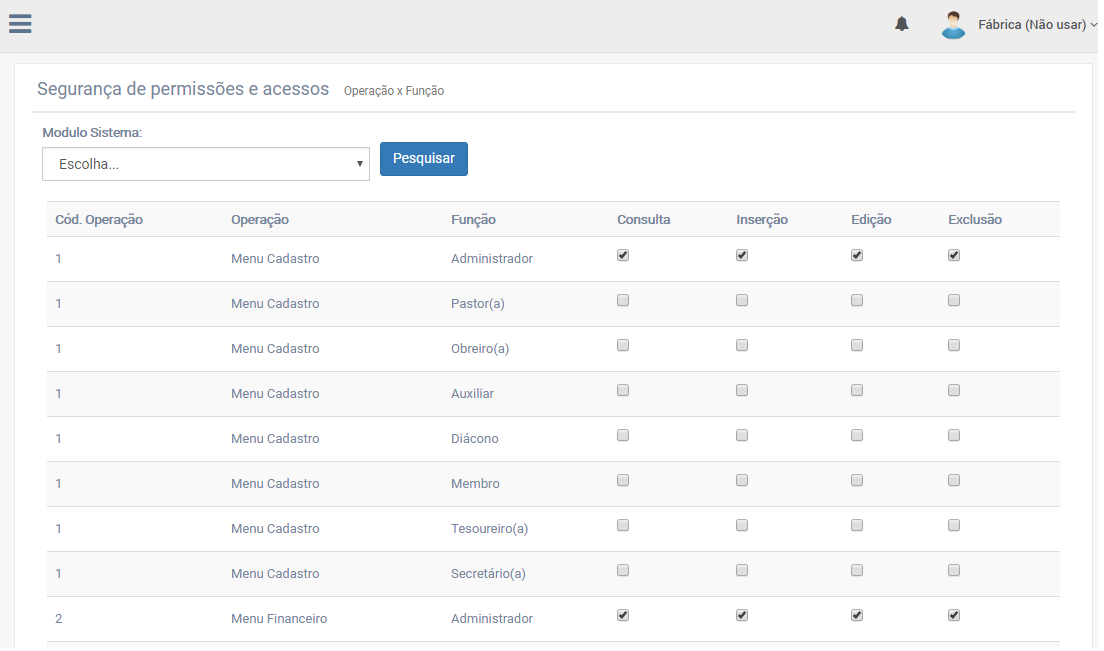Image resolution: width=1104 pixels, height=651 pixels.
Task: Uncheck Inserção for Menu Financeiro Administrador
Action: [742, 615]
